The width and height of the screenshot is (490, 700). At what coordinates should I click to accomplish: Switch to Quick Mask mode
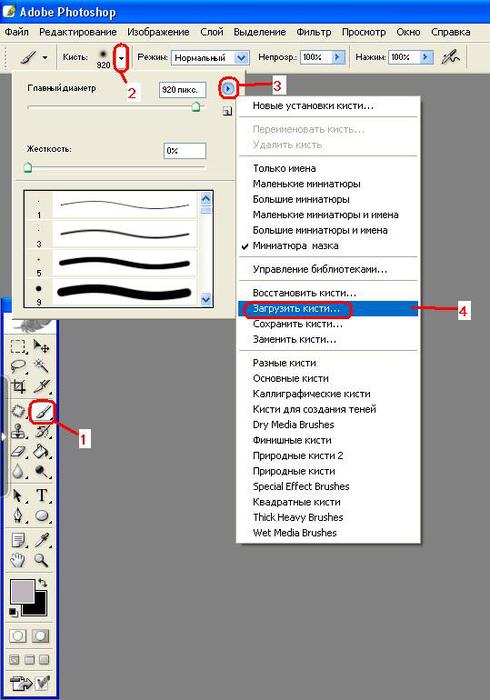pos(40,636)
